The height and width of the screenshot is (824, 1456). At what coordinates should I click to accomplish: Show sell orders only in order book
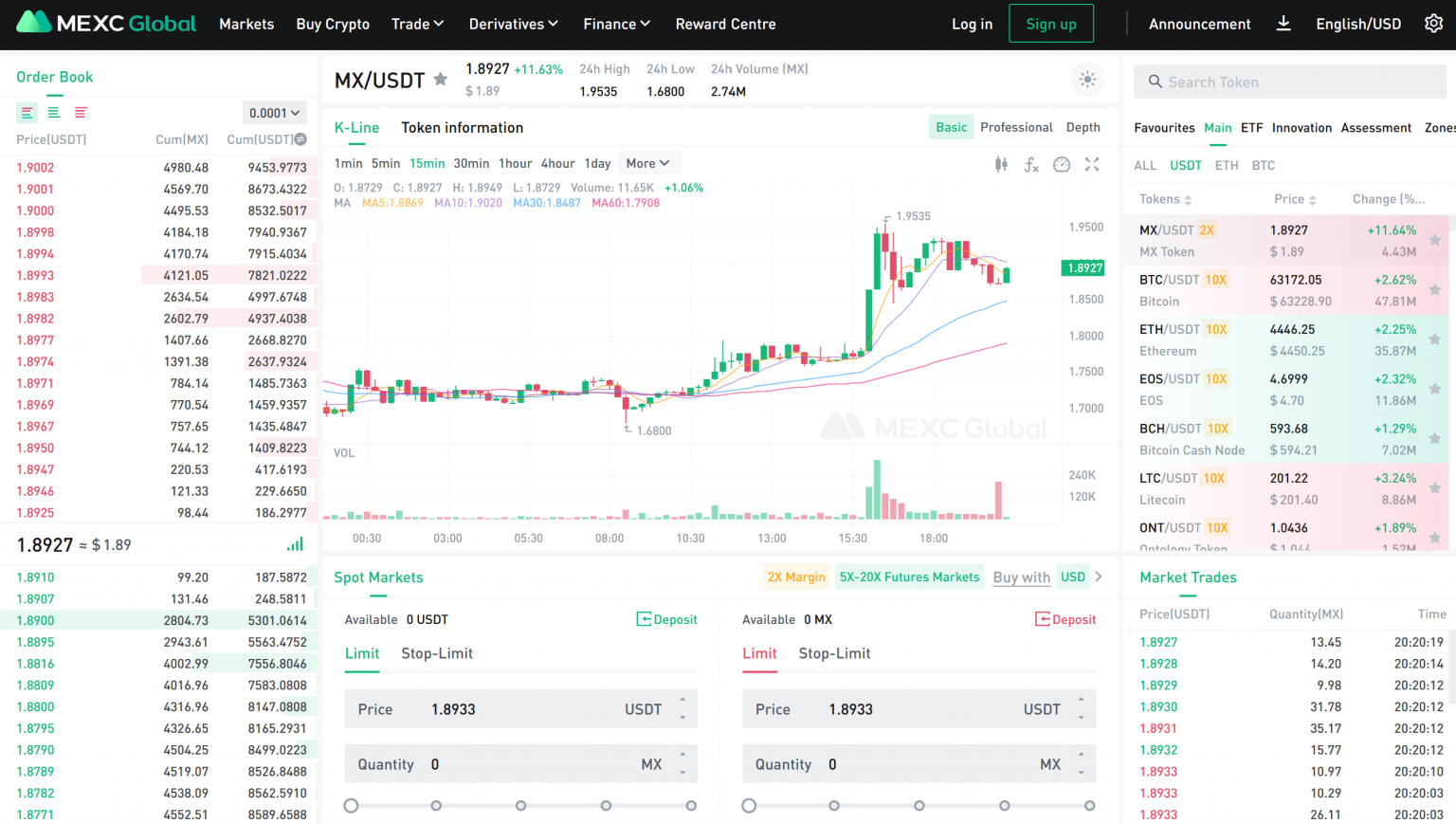pos(81,113)
